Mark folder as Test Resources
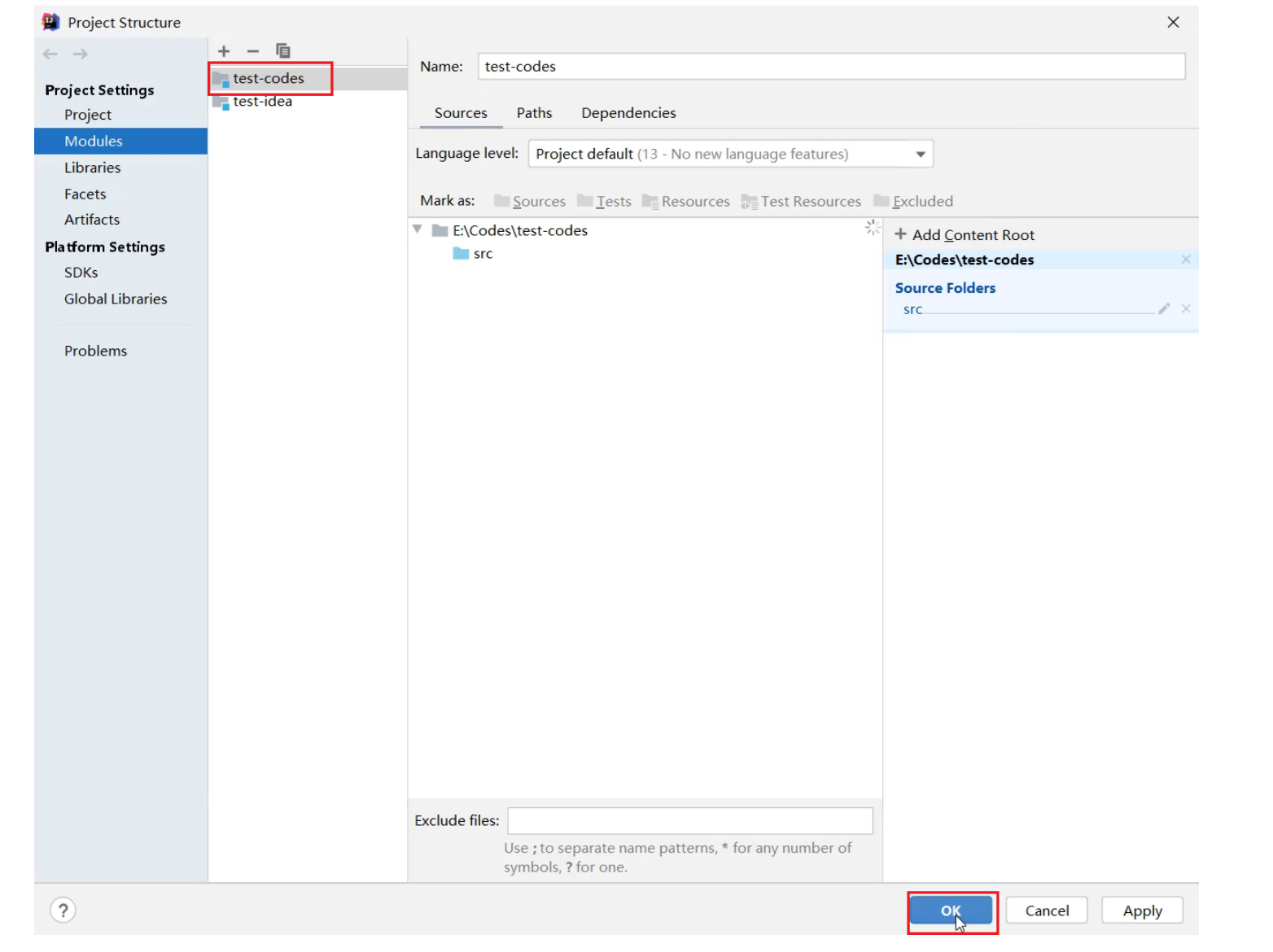Screen dimensions: 1273x952 [x=801, y=201]
